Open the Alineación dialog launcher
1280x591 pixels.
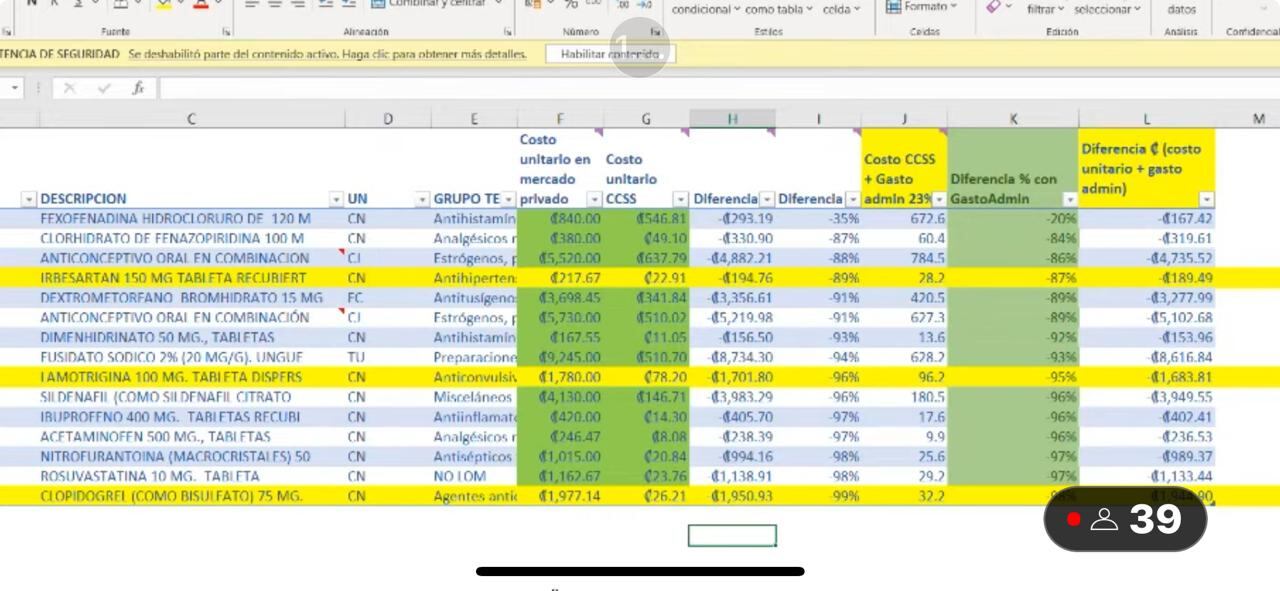tap(506, 32)
